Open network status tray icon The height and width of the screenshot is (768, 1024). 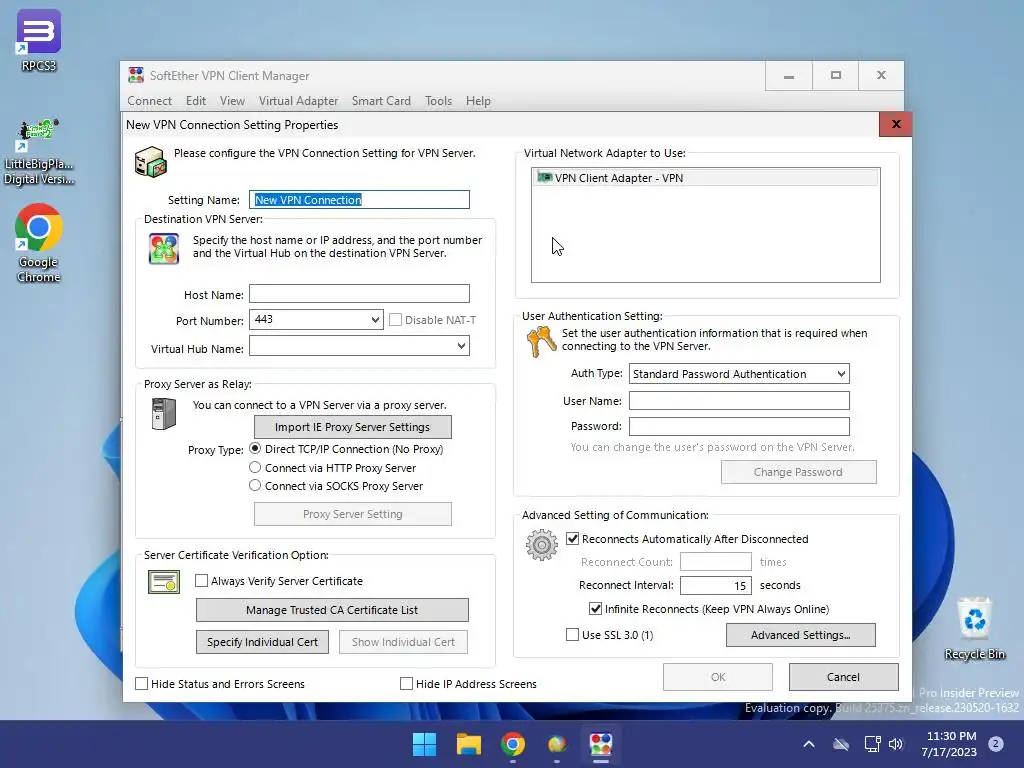[x=872, y=744]
